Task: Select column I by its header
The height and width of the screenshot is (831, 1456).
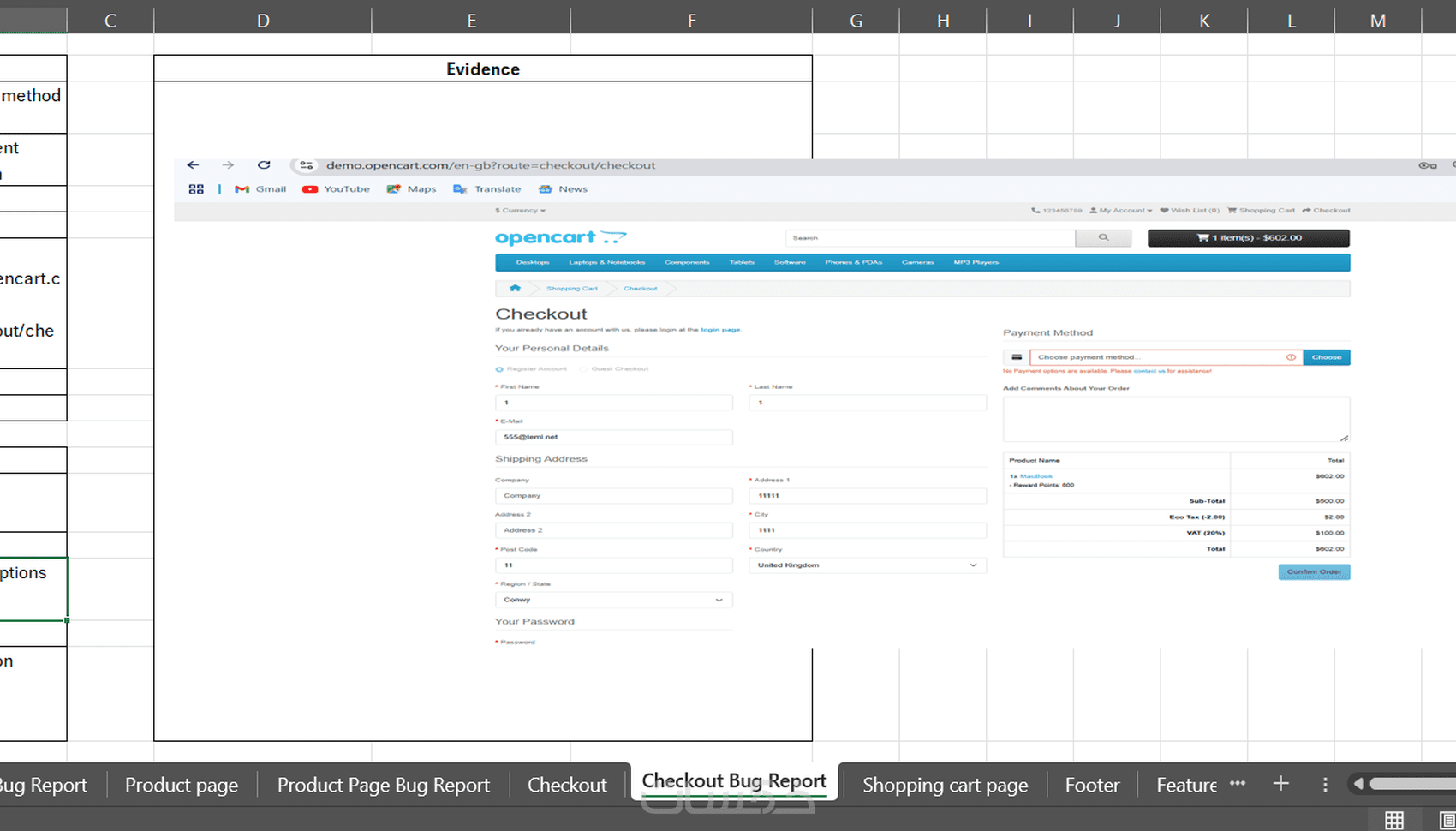Action: point(1029,21)
